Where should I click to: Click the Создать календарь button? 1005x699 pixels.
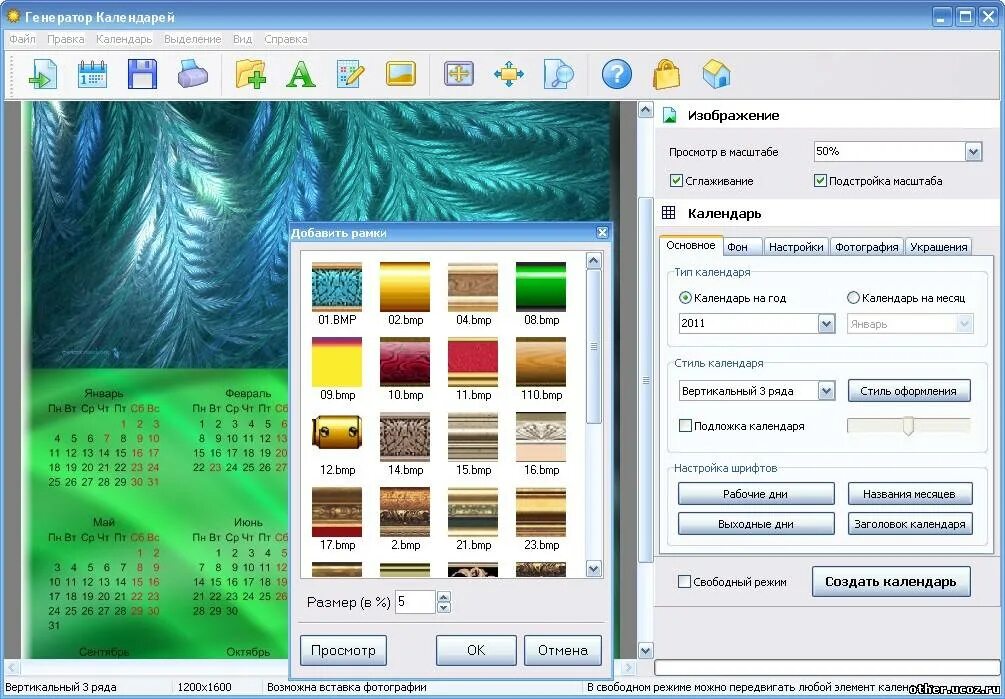[891, 582]
